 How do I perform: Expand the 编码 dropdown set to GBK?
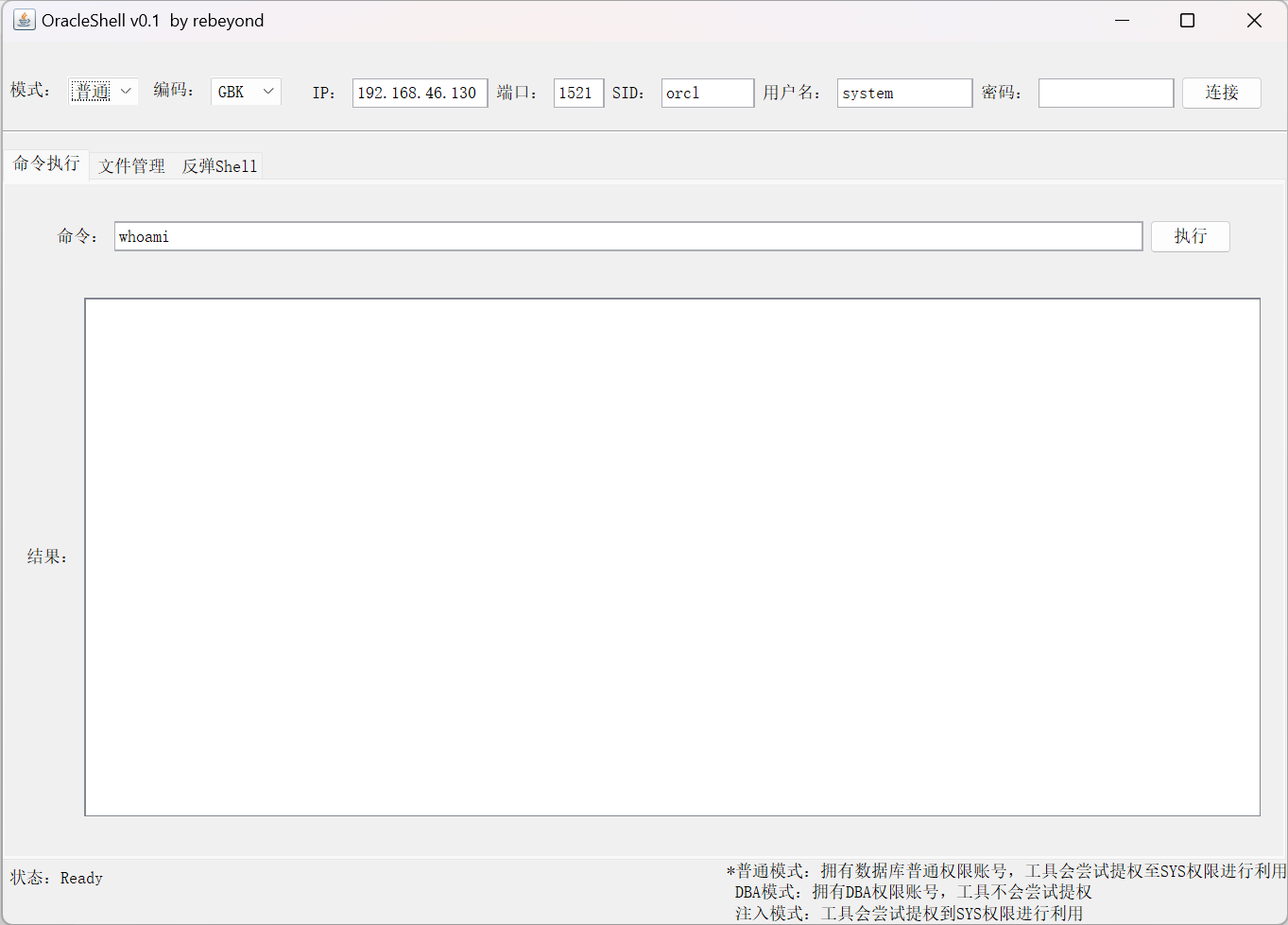pos(245,92)
